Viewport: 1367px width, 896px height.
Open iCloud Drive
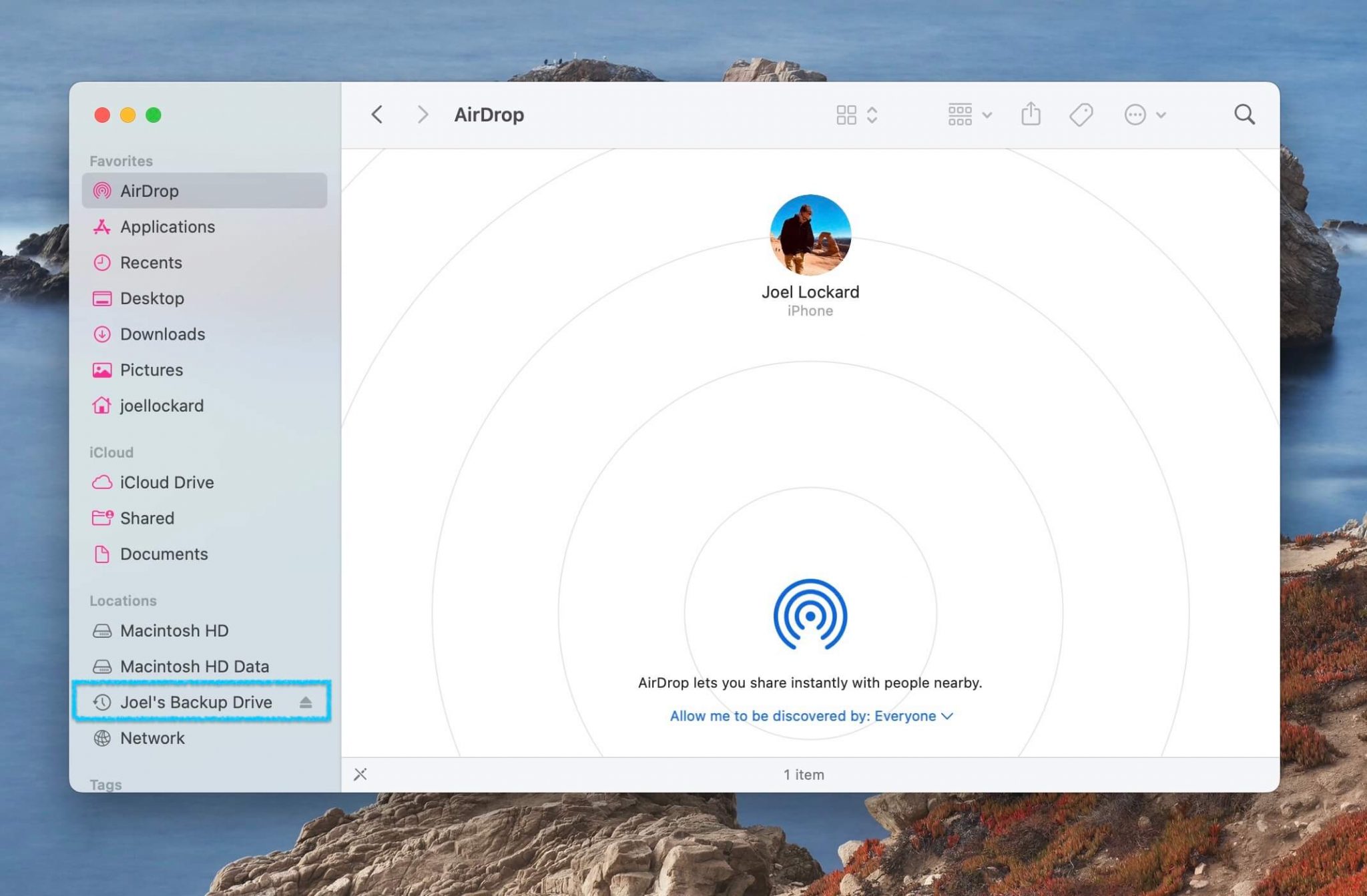coord(204,482)
